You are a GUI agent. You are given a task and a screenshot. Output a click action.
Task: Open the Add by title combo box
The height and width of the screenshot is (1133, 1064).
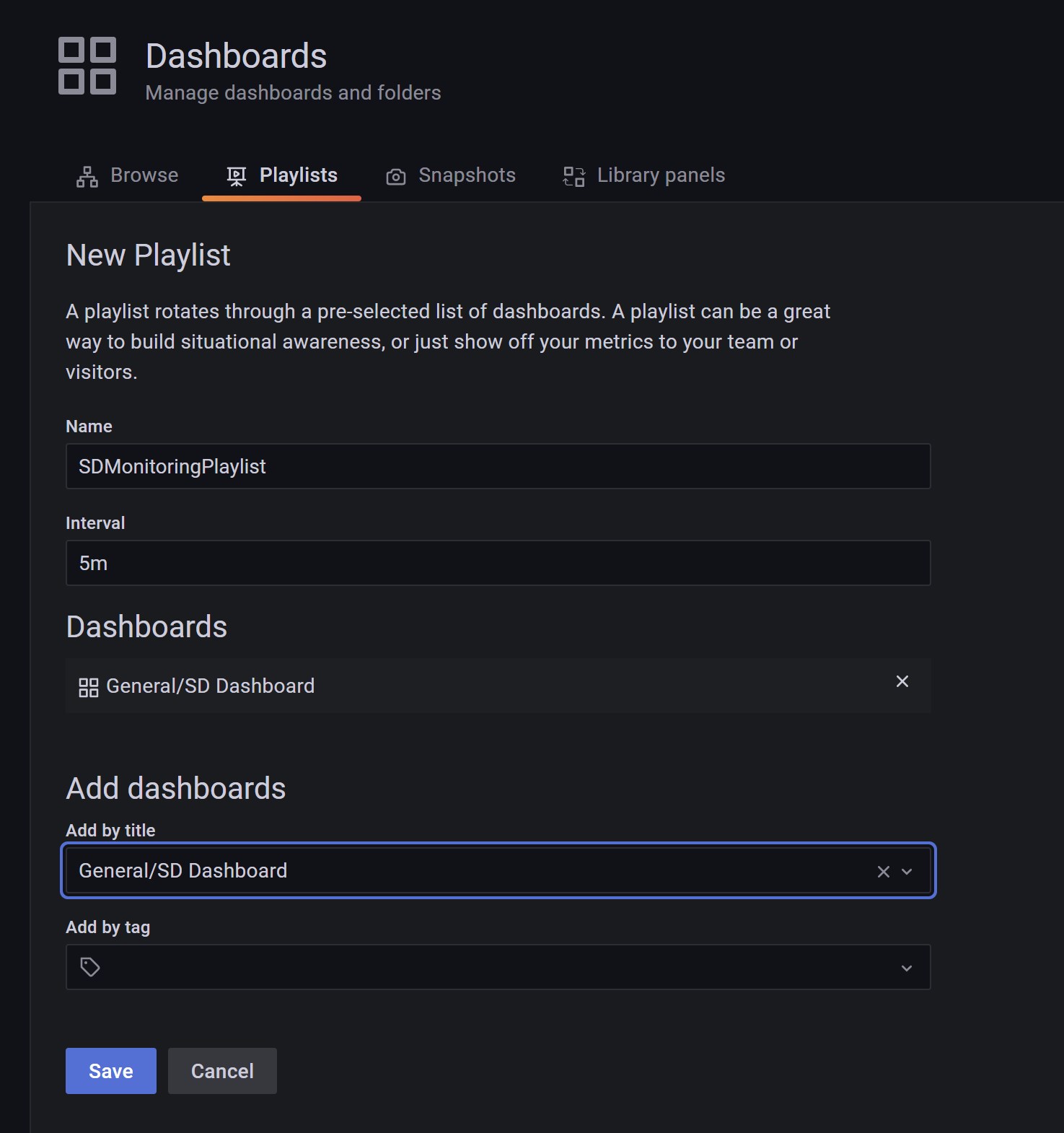point(469,871)
